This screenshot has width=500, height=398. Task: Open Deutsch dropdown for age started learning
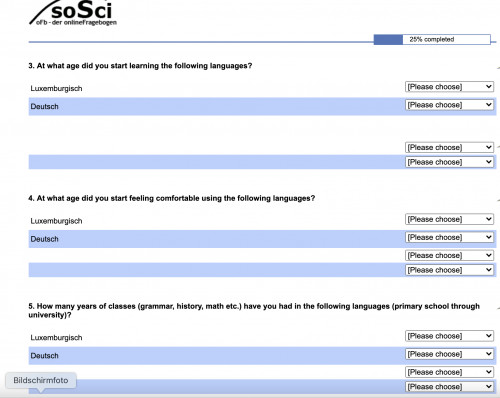(449, 105)
